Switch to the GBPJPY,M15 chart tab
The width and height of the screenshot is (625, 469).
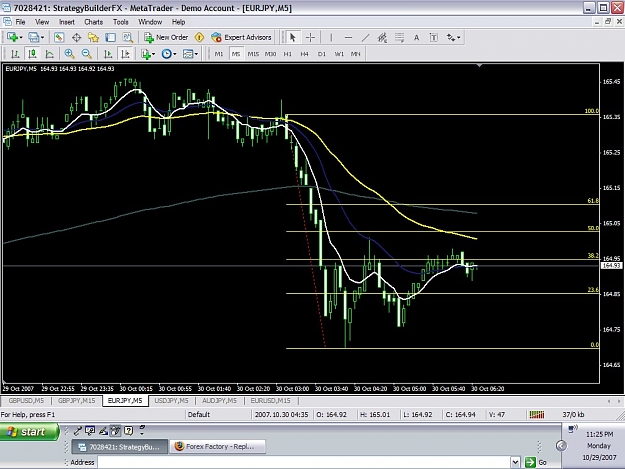(77, 401)
